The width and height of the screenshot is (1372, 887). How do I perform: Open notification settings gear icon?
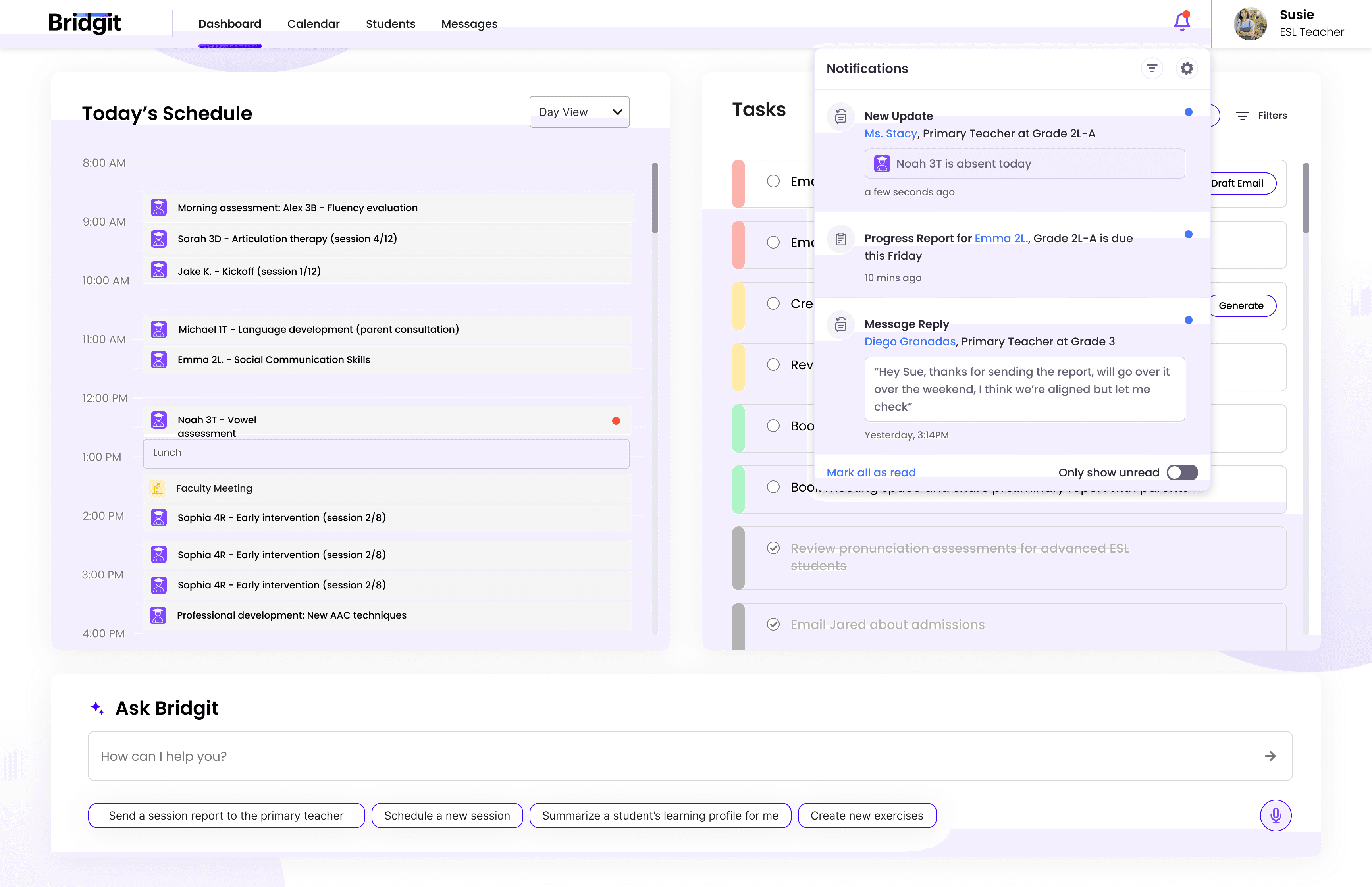(x=1187, y=69)
